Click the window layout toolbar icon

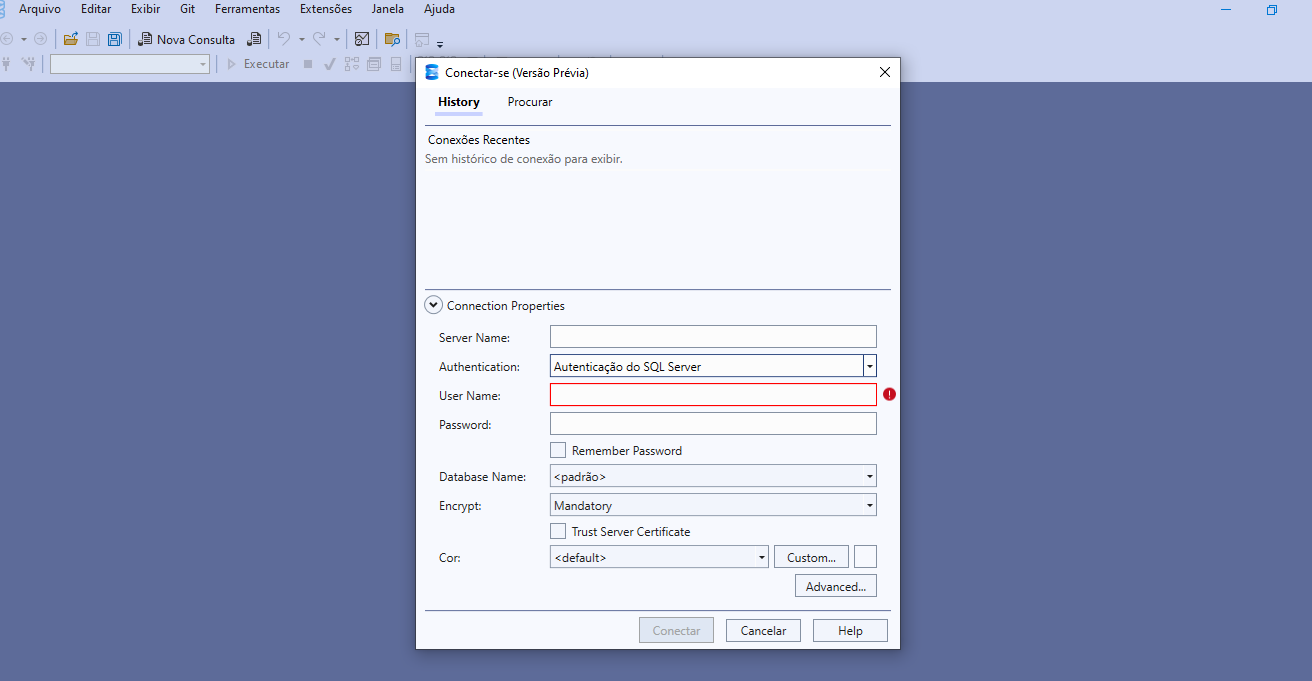pos(422,40)
